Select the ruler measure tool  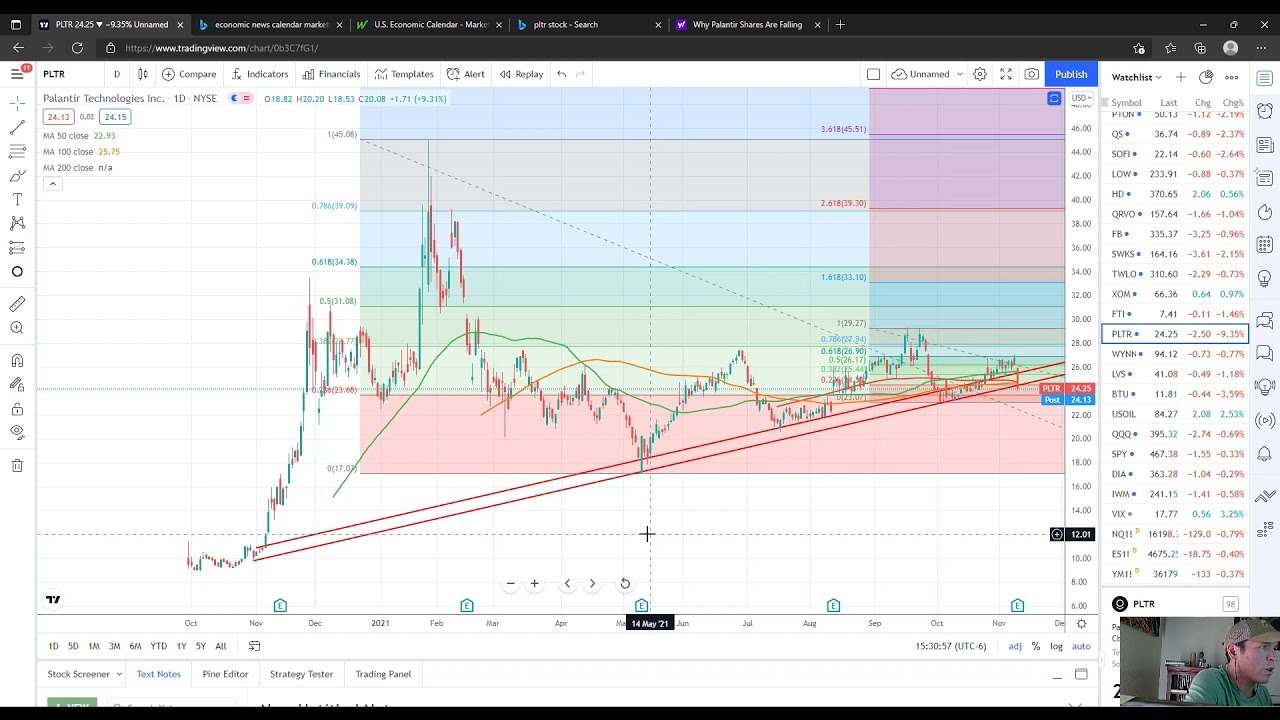coord(17,303)
